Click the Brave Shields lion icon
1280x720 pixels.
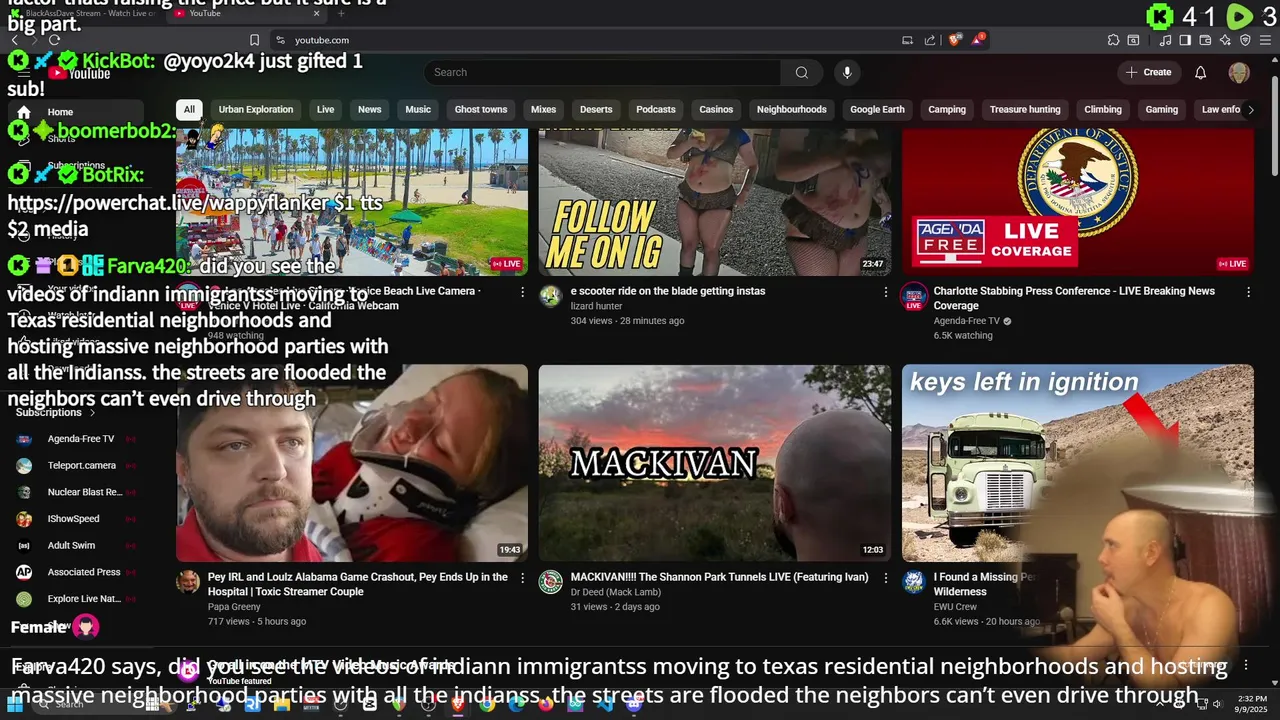click(x=954, y=40)
